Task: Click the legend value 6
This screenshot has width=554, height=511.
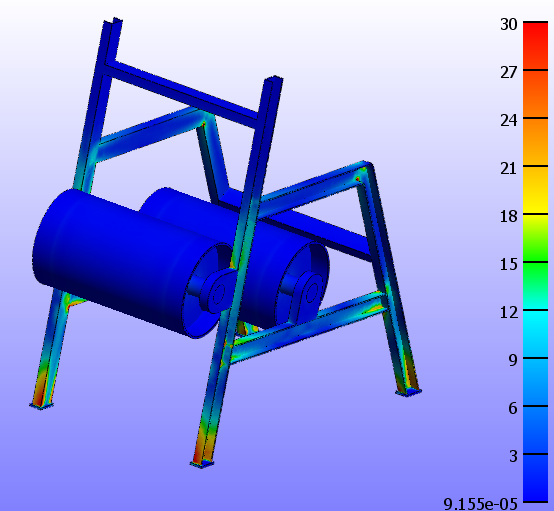Action: [513, 409]
